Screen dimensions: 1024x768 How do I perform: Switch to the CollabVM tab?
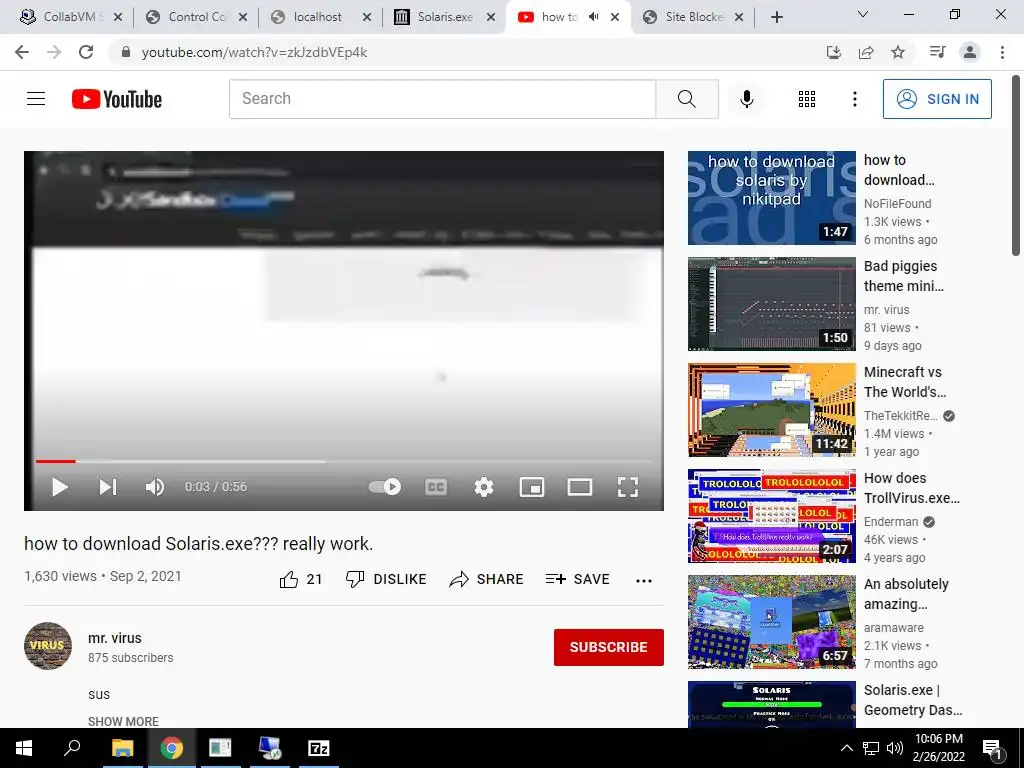[x=65, y=17]
